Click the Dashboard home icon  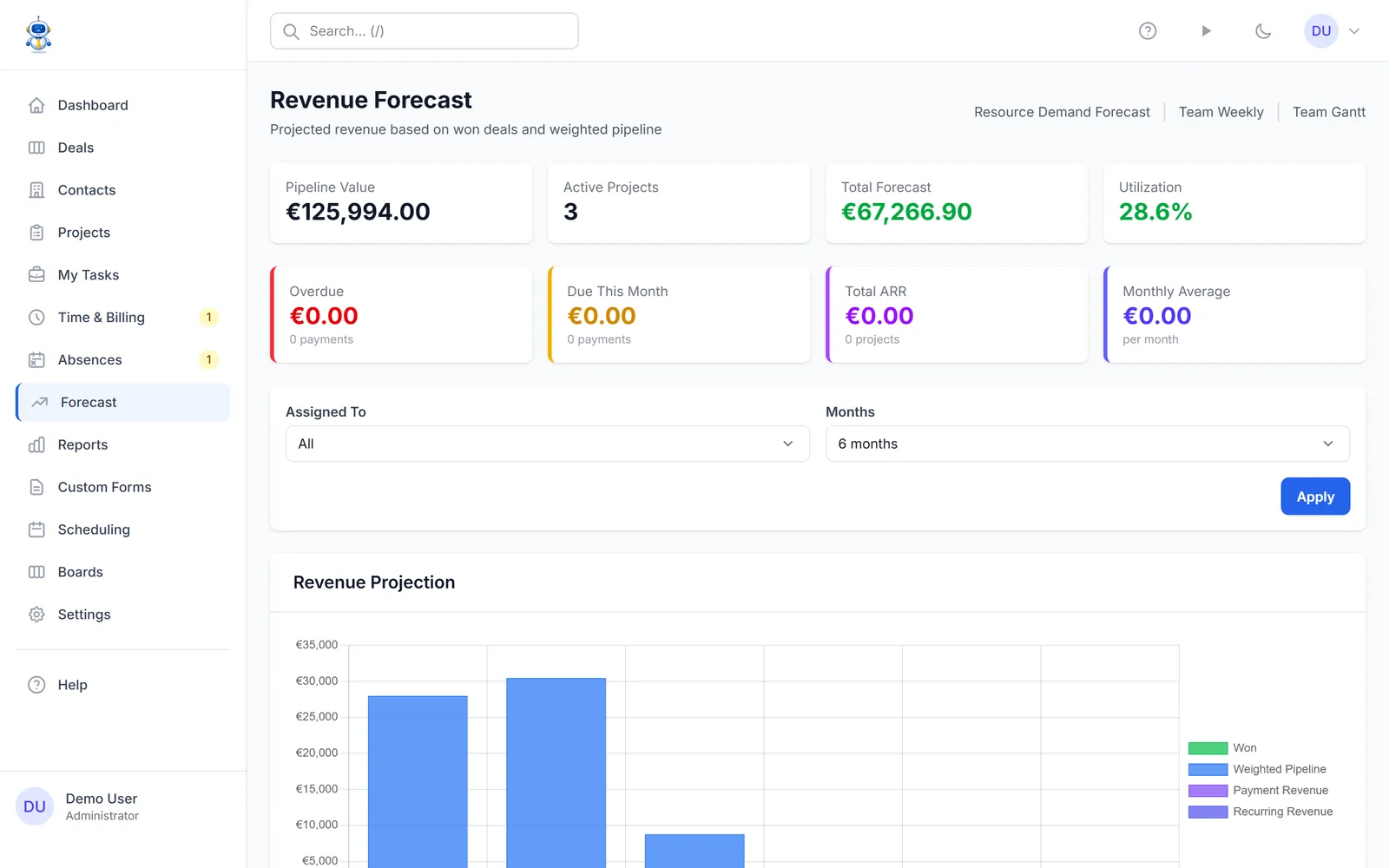tap(36, 105)
